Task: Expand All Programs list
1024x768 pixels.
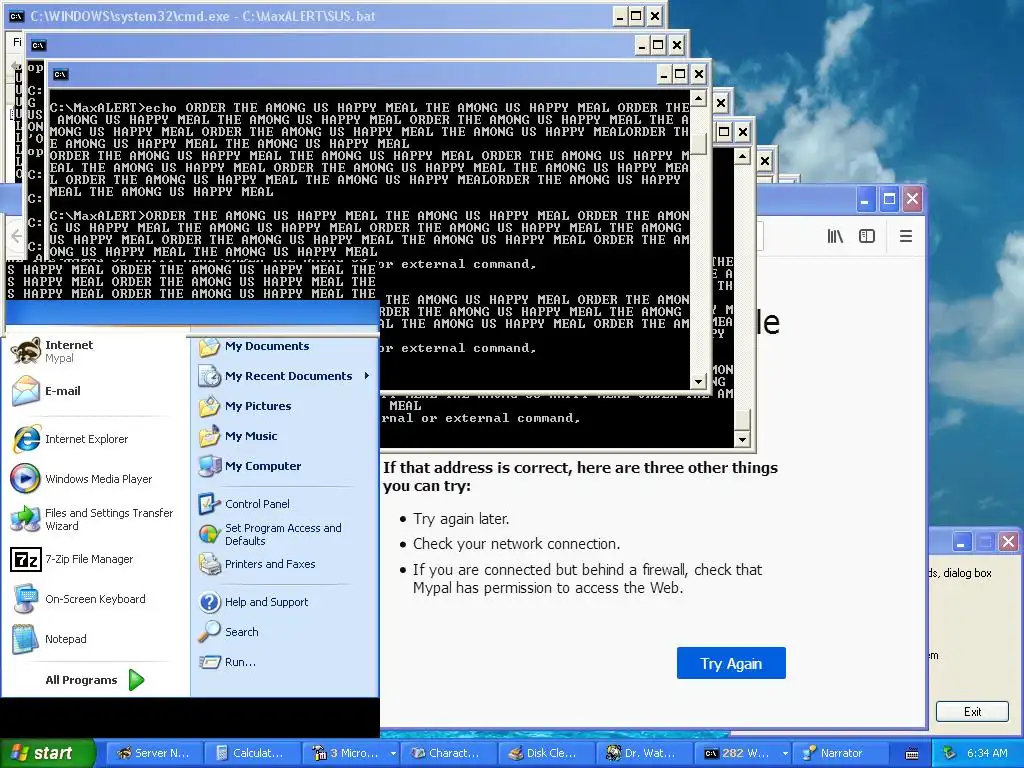Action: (95, 680)
